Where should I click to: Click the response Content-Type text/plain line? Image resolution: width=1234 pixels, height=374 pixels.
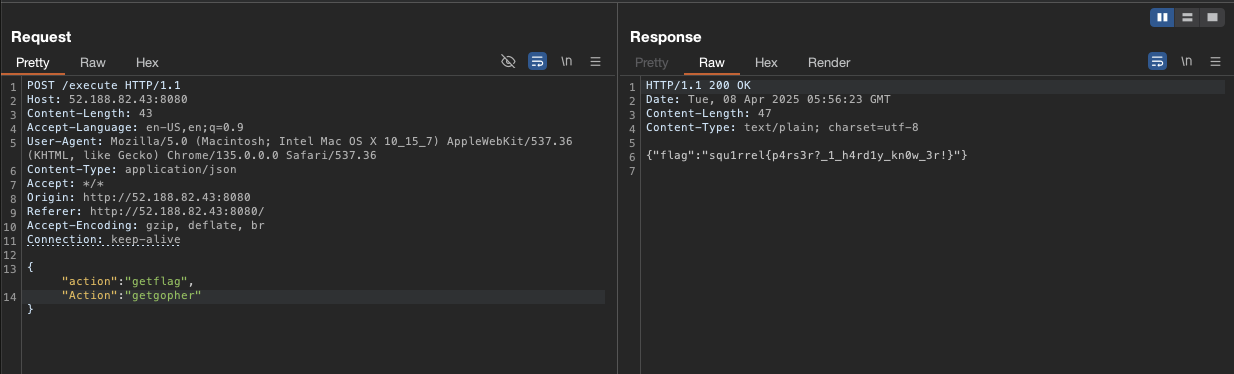[782, 128]
